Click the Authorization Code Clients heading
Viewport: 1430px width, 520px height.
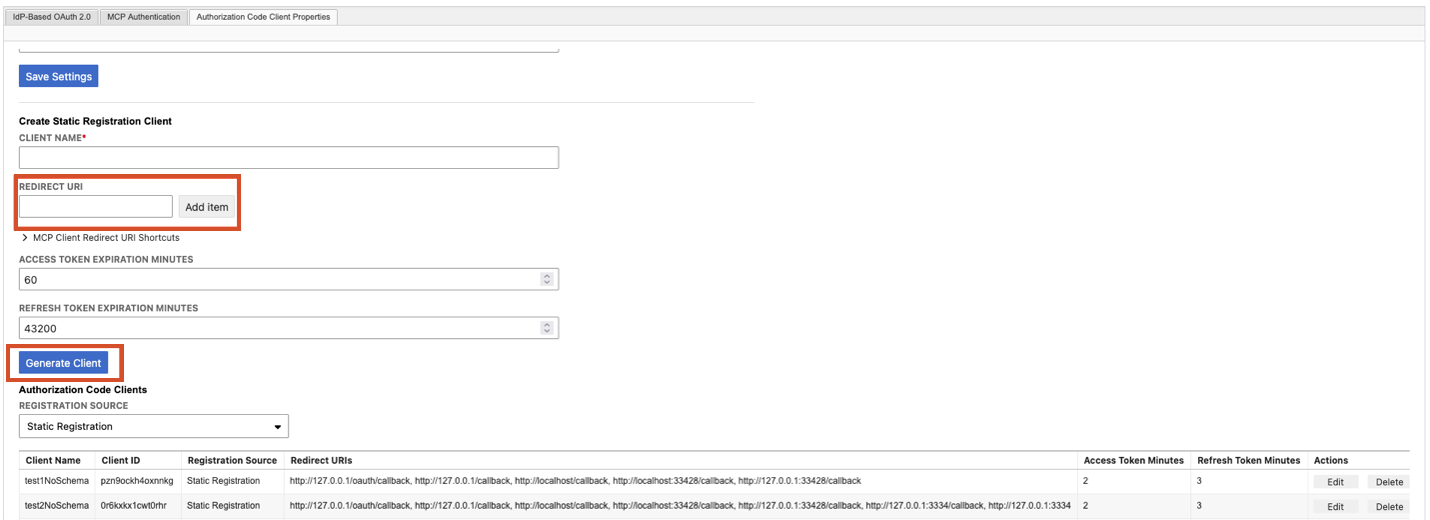click(x=83, y=389)
